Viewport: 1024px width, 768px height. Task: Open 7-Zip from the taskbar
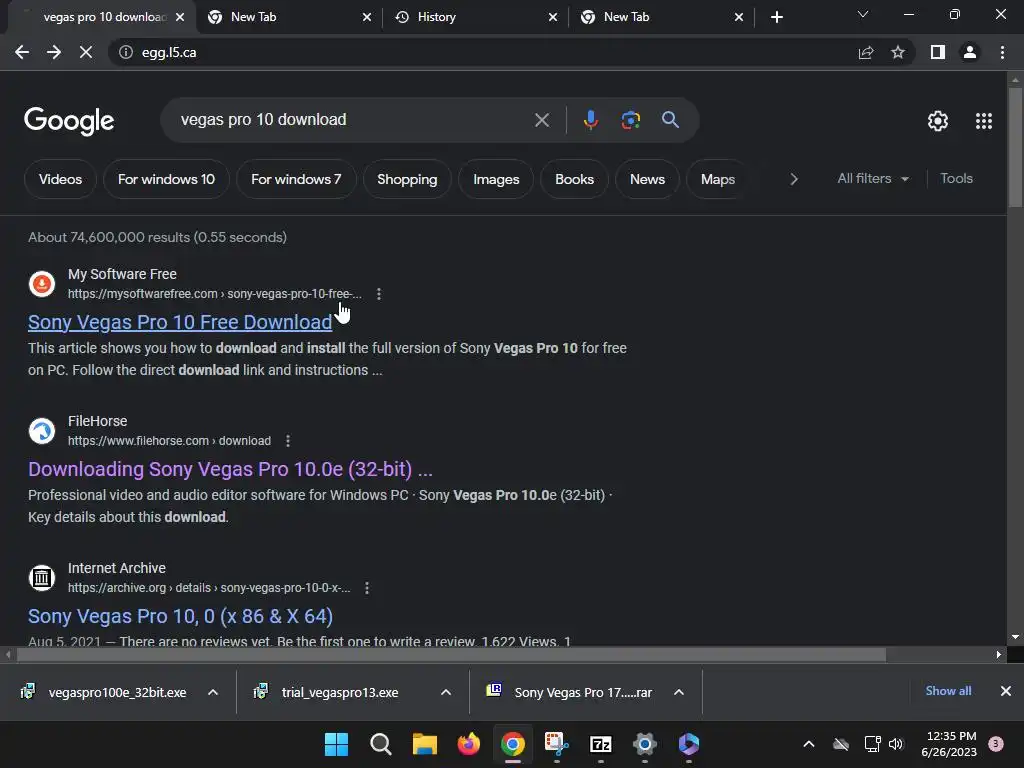(x=600, y=744)
